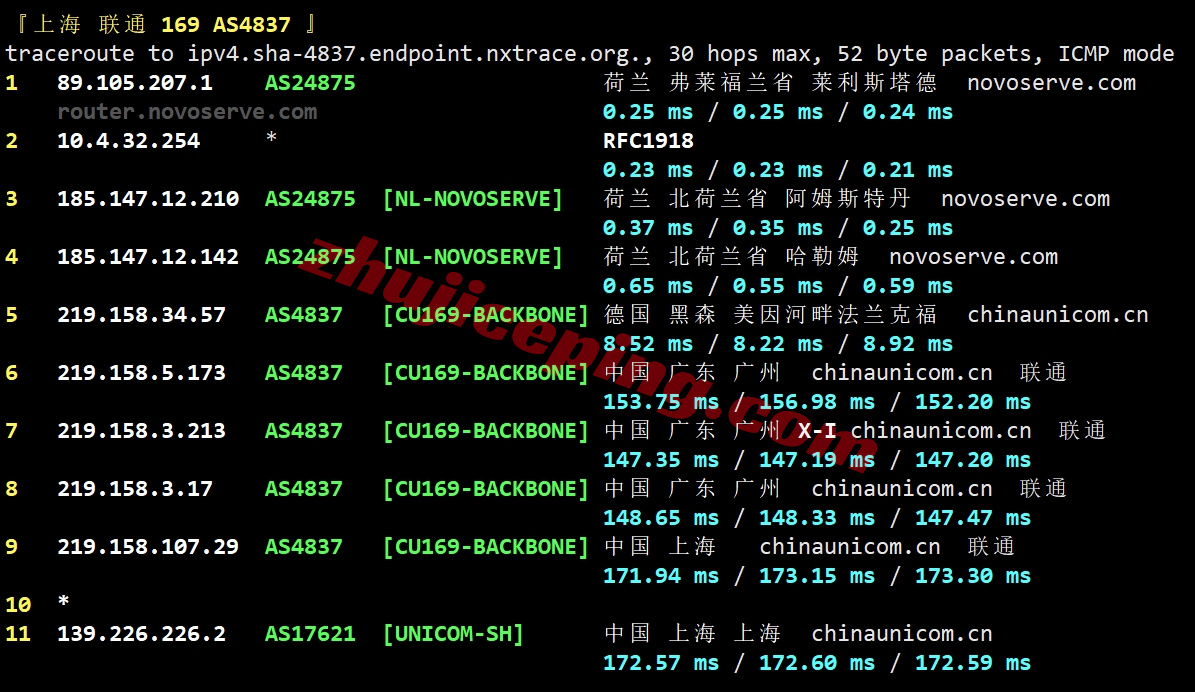
Task: Click the 0.21 ms latency value
Action: 908,170
